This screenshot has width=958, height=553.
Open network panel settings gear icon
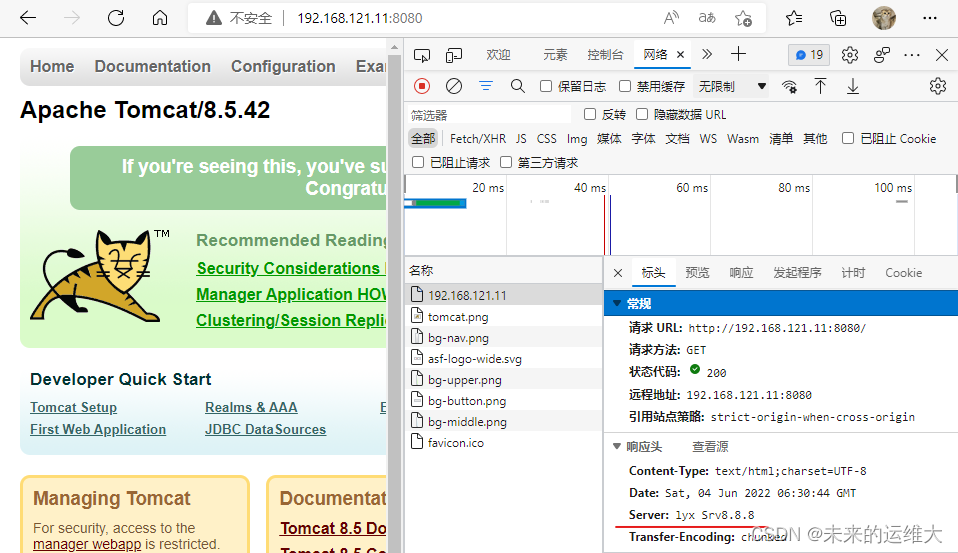coord(937,86)
